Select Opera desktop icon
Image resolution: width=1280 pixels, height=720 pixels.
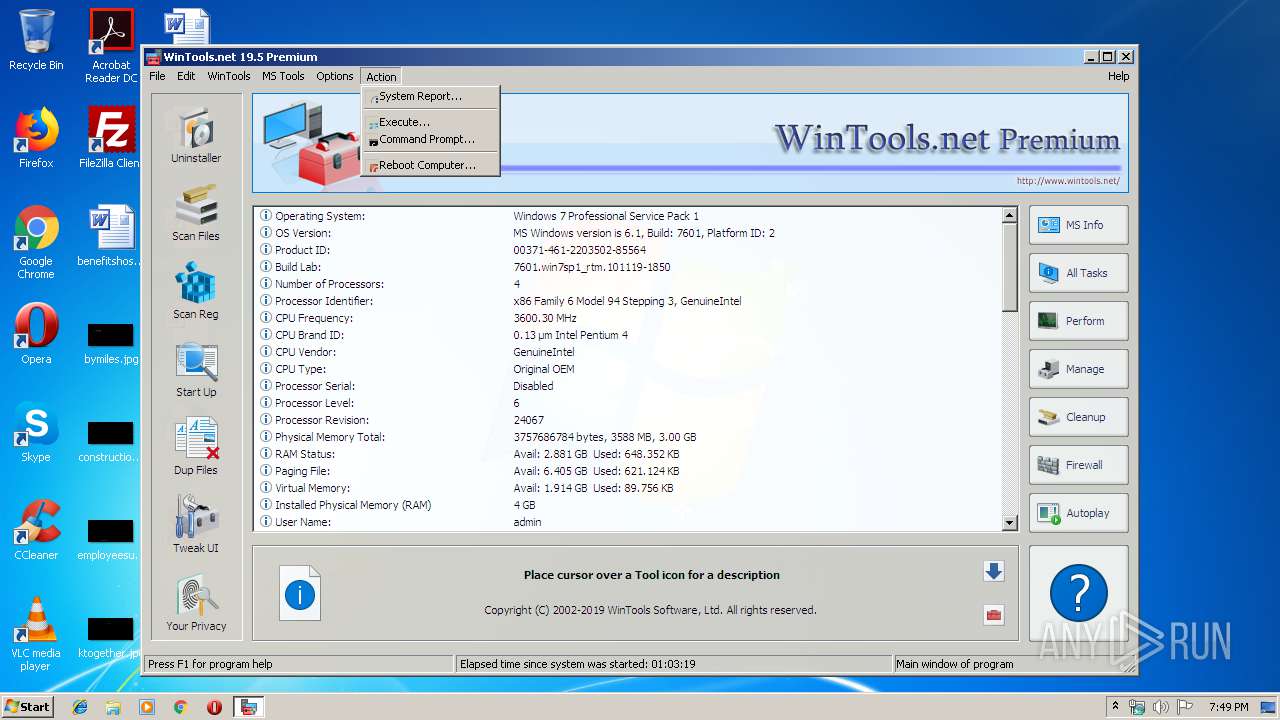point(36,334)
